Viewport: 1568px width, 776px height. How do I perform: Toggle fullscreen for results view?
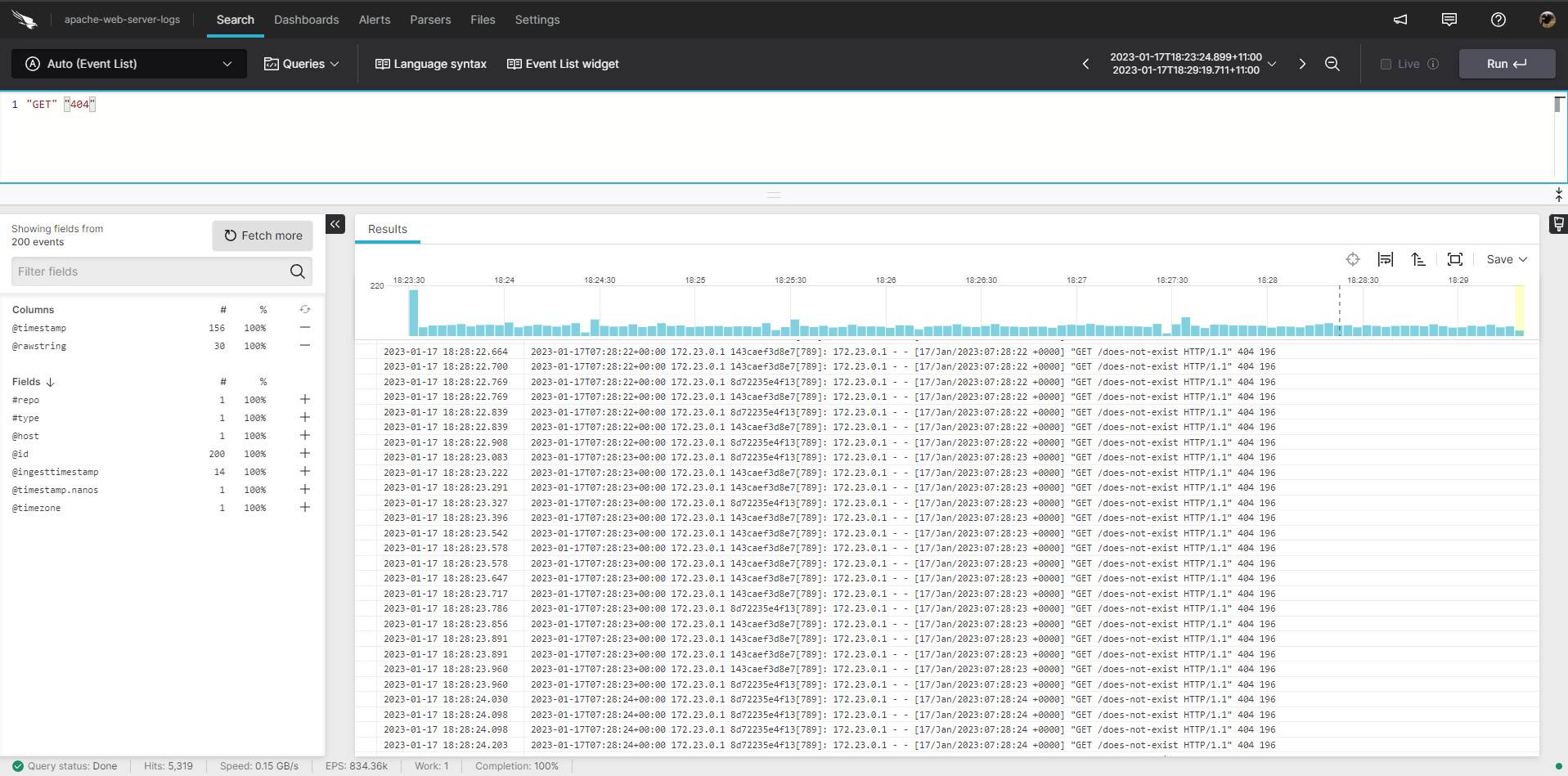(1454, 259)
